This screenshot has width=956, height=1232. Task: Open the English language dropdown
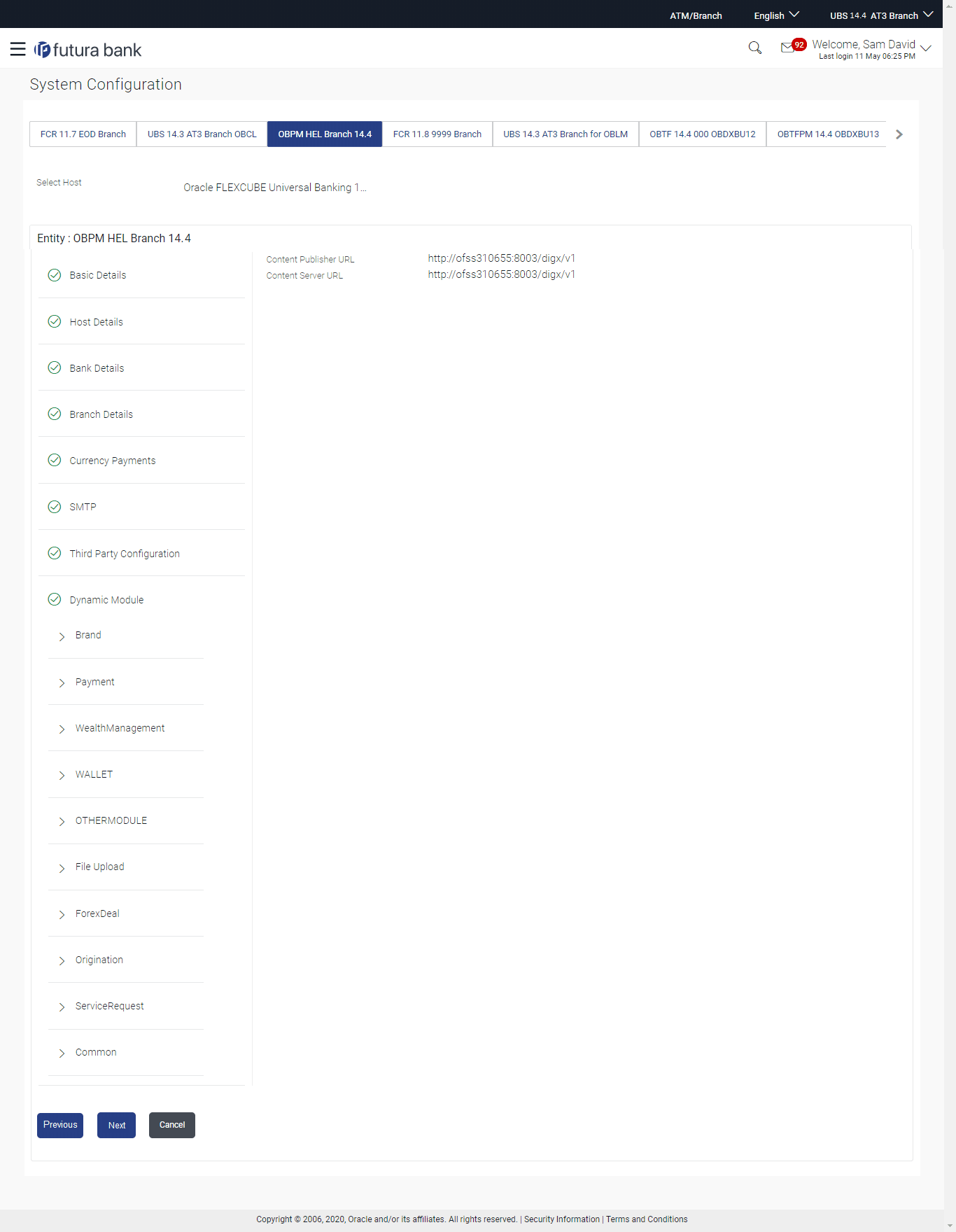coord(776,15)
